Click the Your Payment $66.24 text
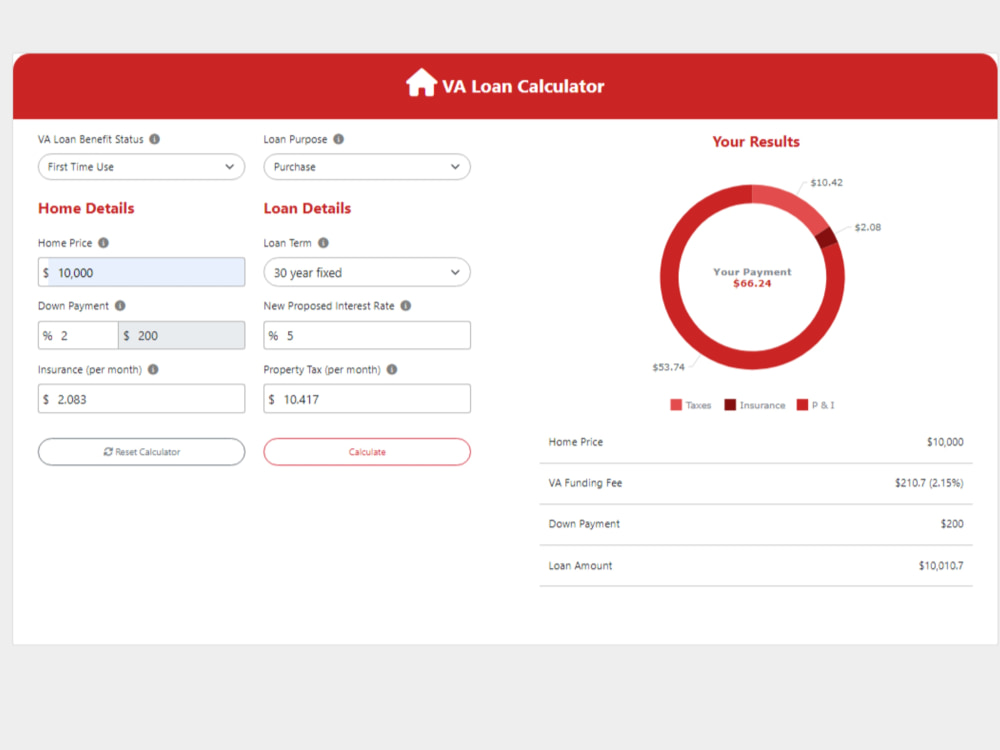 [x=752, y=277]
